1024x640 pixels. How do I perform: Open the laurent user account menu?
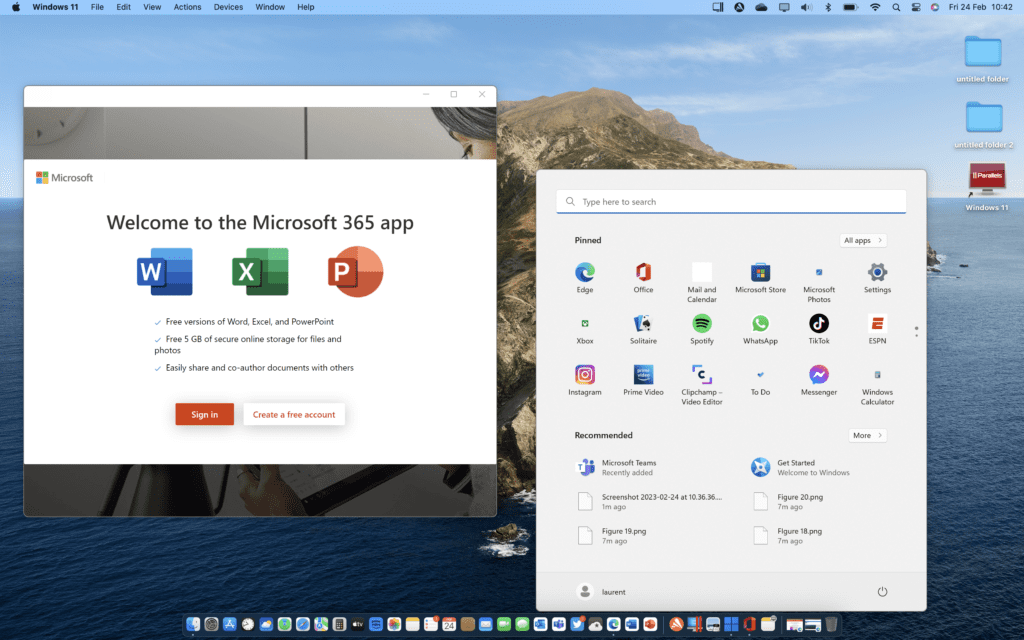click(x=601, y=592)
